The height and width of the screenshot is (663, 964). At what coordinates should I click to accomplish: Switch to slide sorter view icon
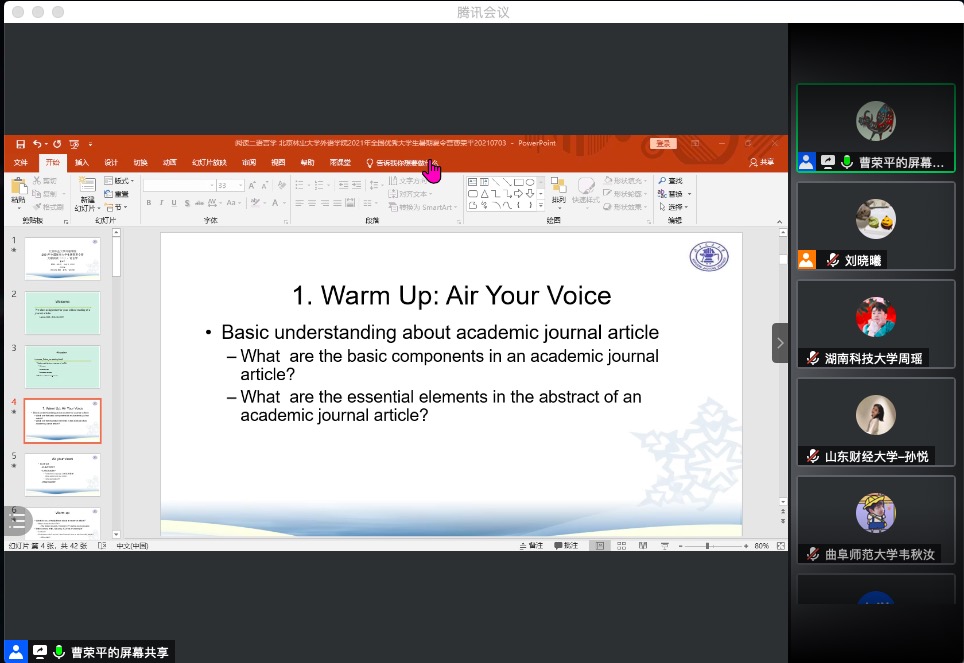[621, 546]
